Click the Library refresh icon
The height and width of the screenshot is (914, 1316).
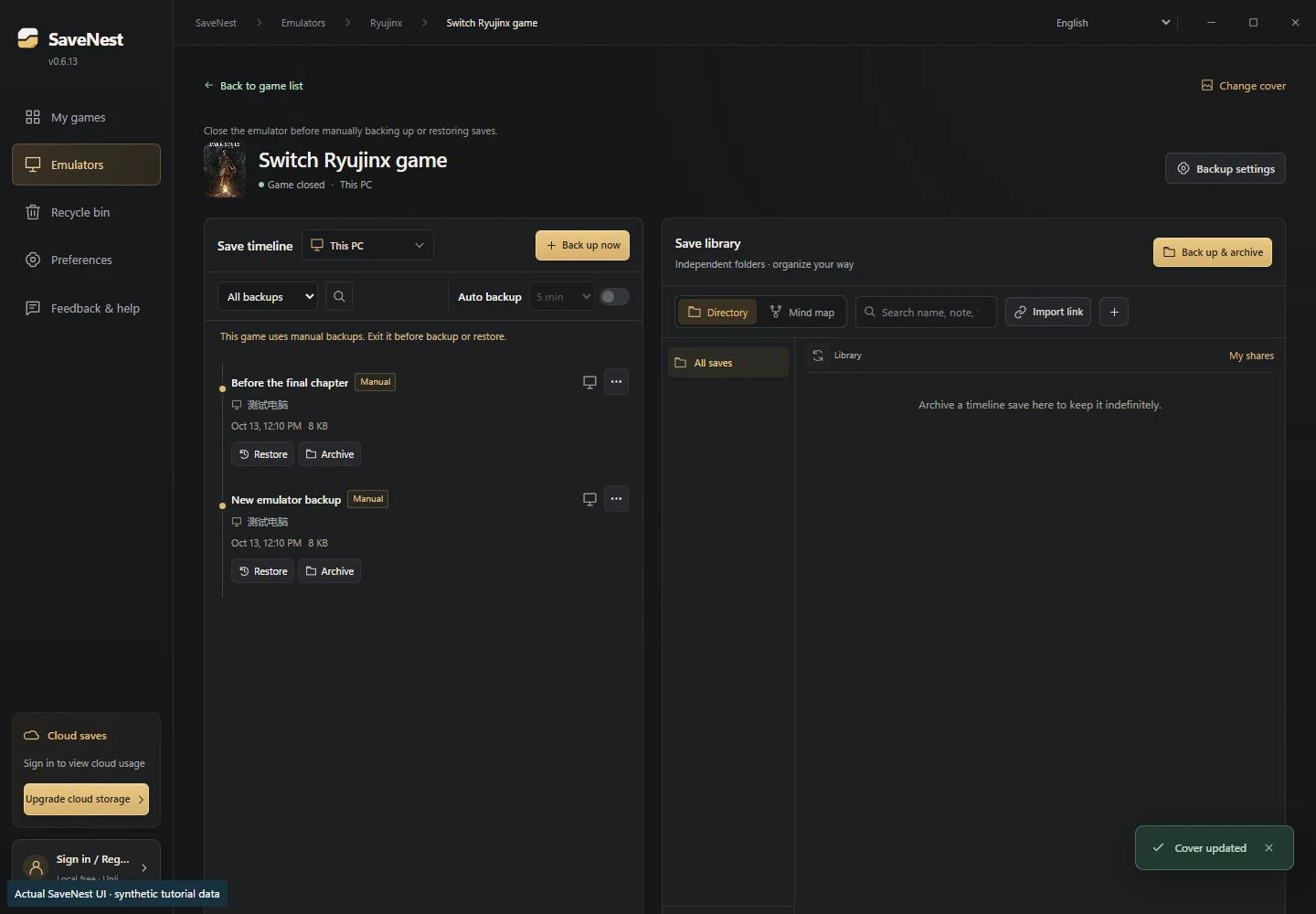coord(818,356)
